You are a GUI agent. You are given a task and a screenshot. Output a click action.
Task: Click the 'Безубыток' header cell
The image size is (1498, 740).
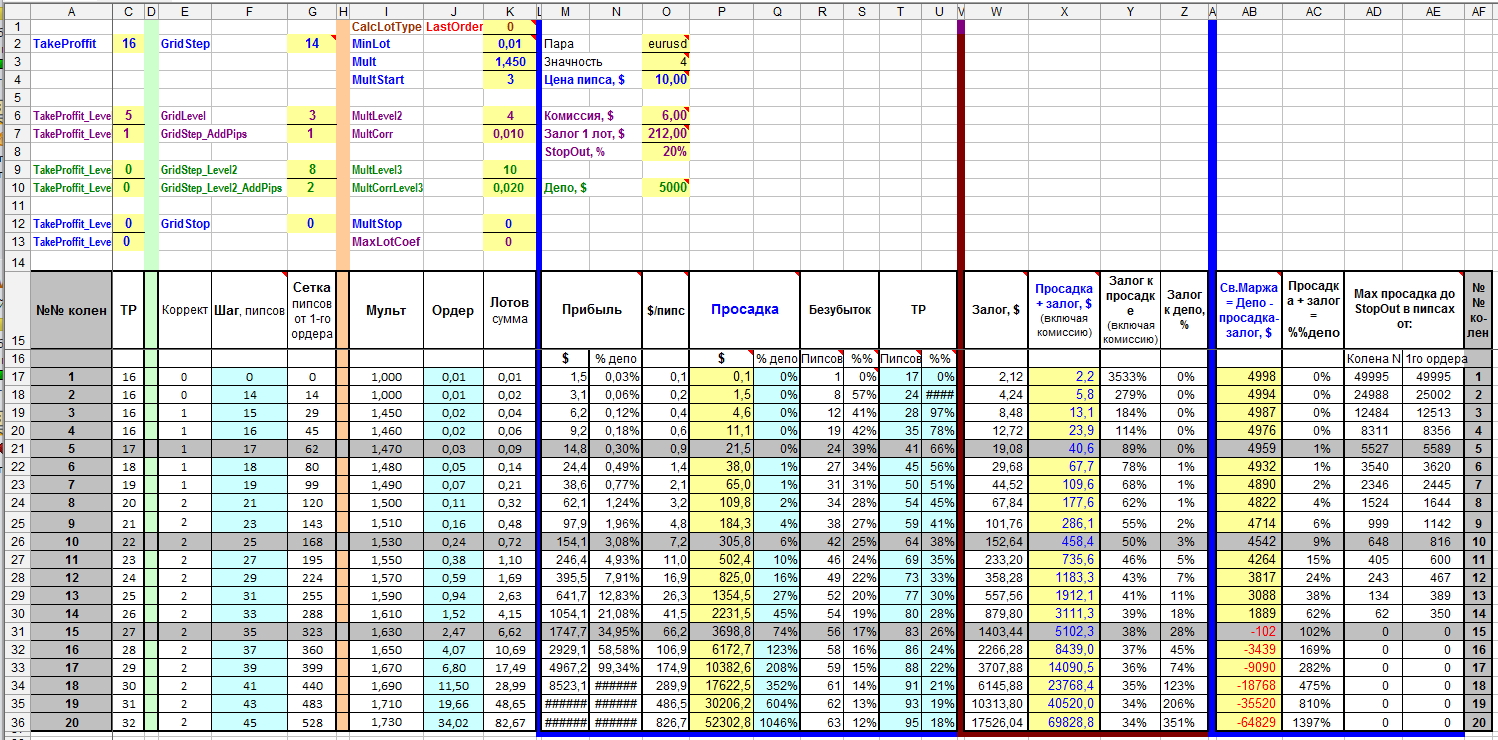(x=838, y=310)
